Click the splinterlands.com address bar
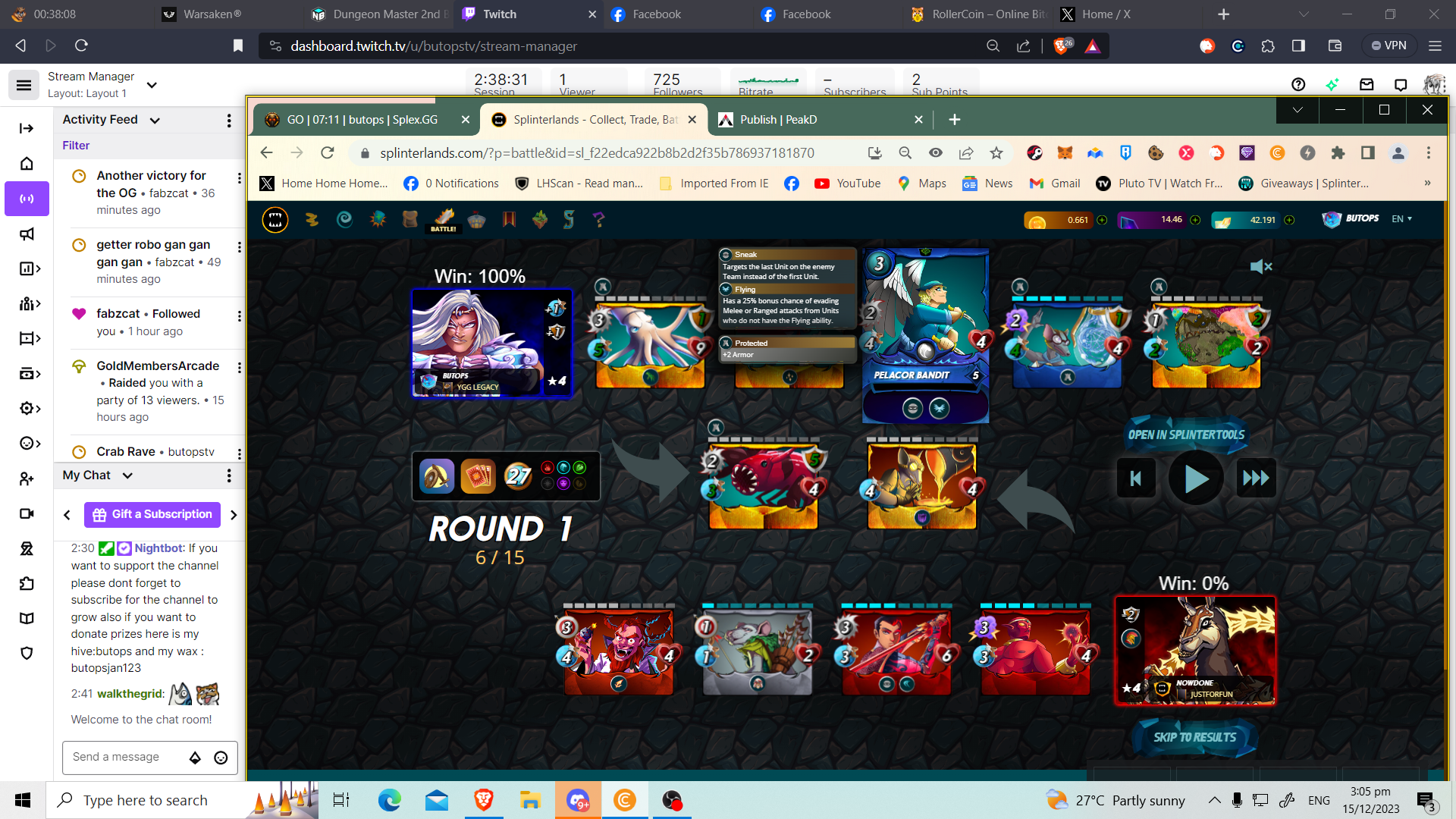 click(x=597, y=153)
